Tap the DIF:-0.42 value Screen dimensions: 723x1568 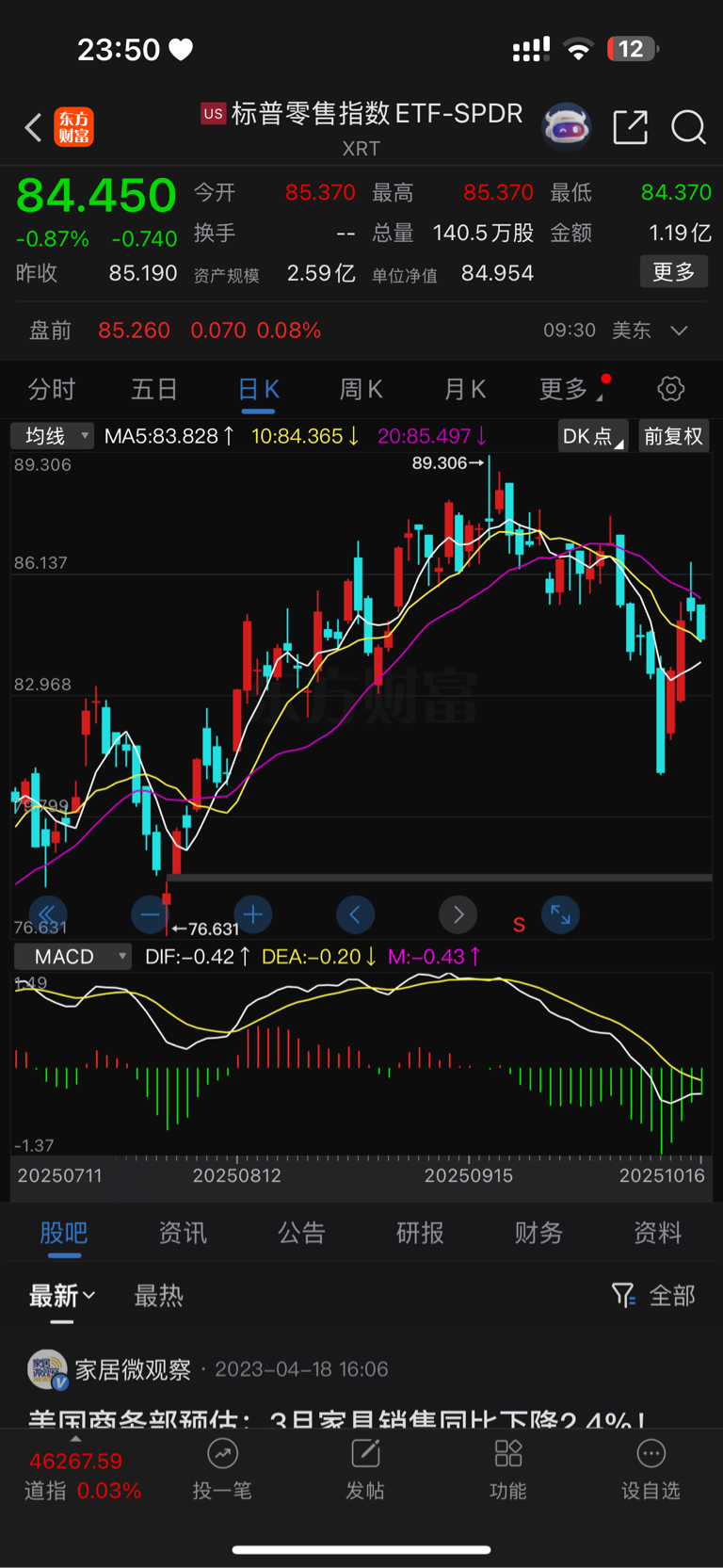pyautogui.click(x=198, y=957)
